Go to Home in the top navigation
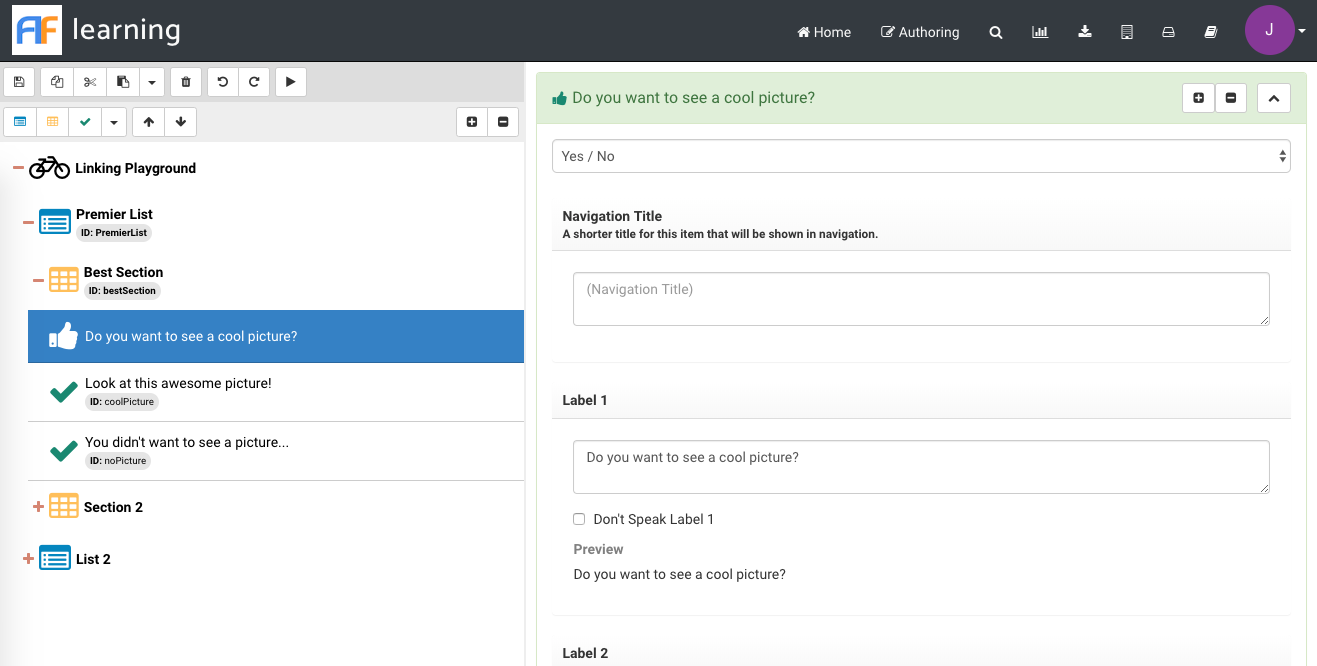1317x666 pixels. (824, 32)
